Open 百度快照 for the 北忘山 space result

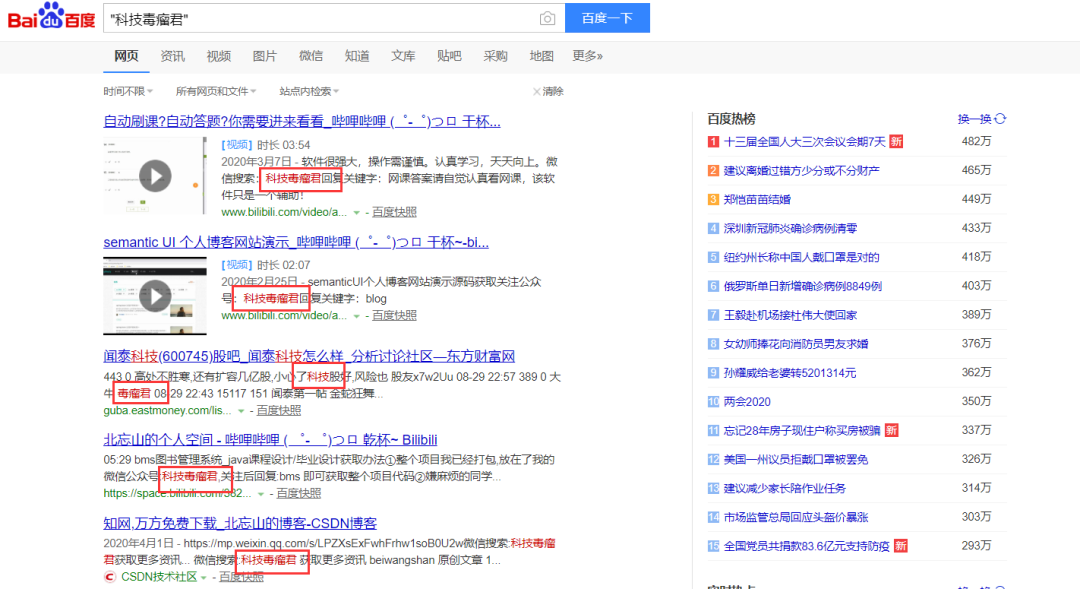(x=298, y=493)
